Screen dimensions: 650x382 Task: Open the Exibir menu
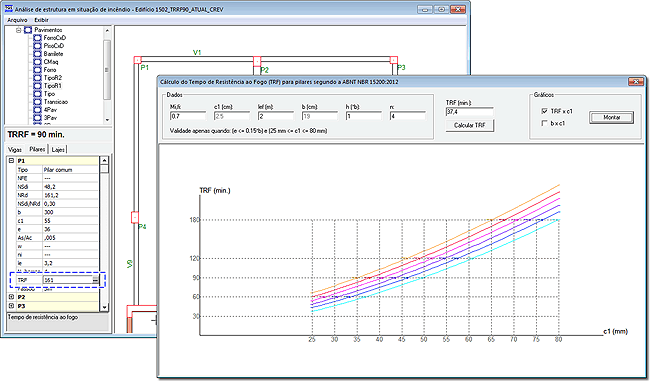(41, 20)
